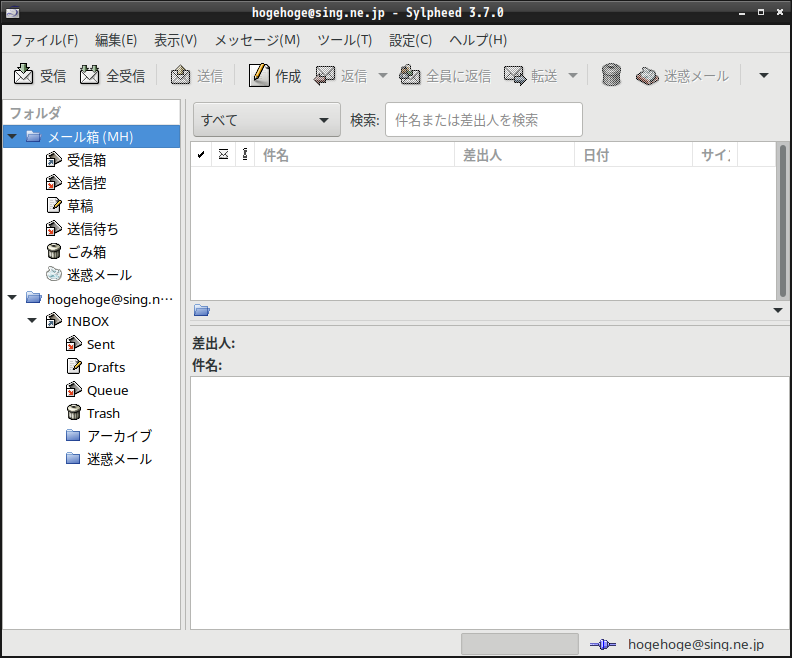Screen dimensions: 792x658
Task: Collapse the INBOX folder subtree
Action: point(32,321)
